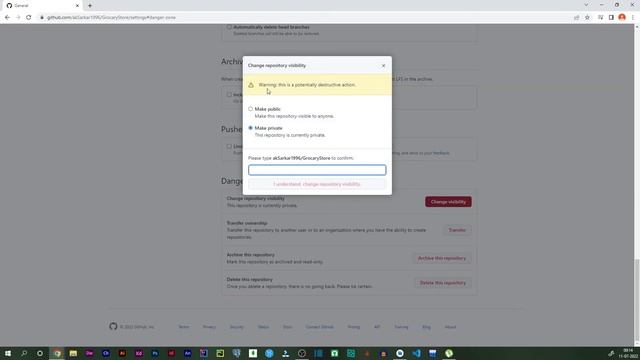Click the taskbar clock and date
The image size is (640, 360).
point(629,353)
